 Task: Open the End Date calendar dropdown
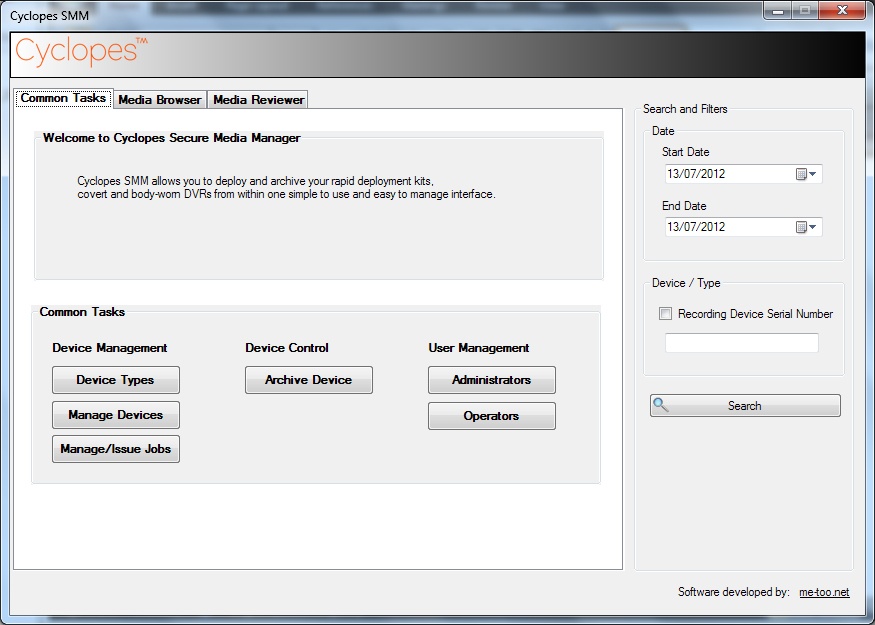[806, 227]
